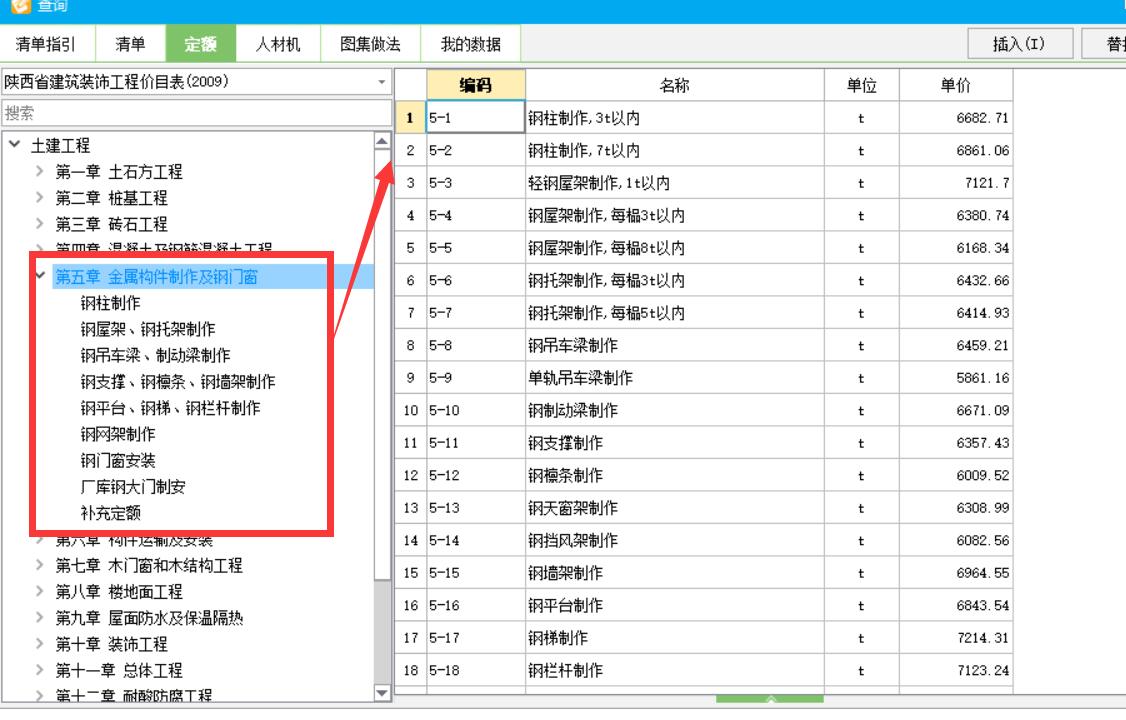
Task: Select 钢网架制作 in the tree
Action: point(118,434)
